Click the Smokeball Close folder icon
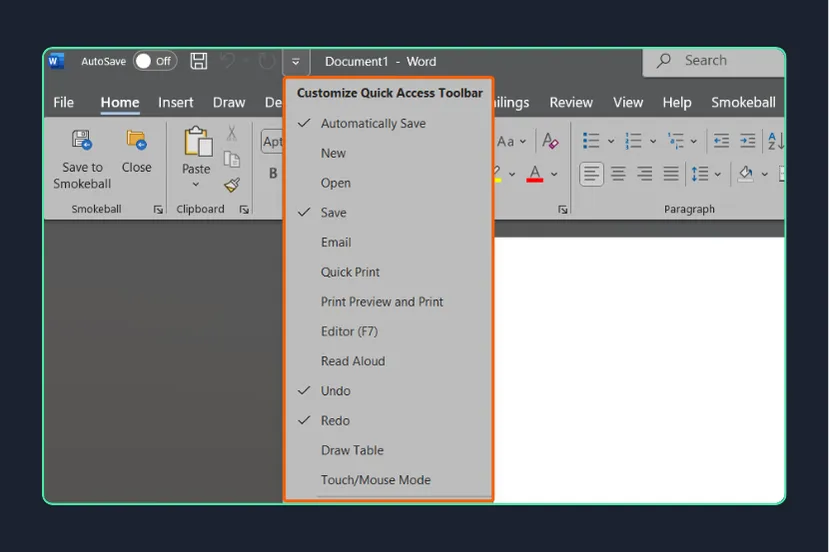Image resolution: width=829 pixels, height=552 pixels. (136, 140)
